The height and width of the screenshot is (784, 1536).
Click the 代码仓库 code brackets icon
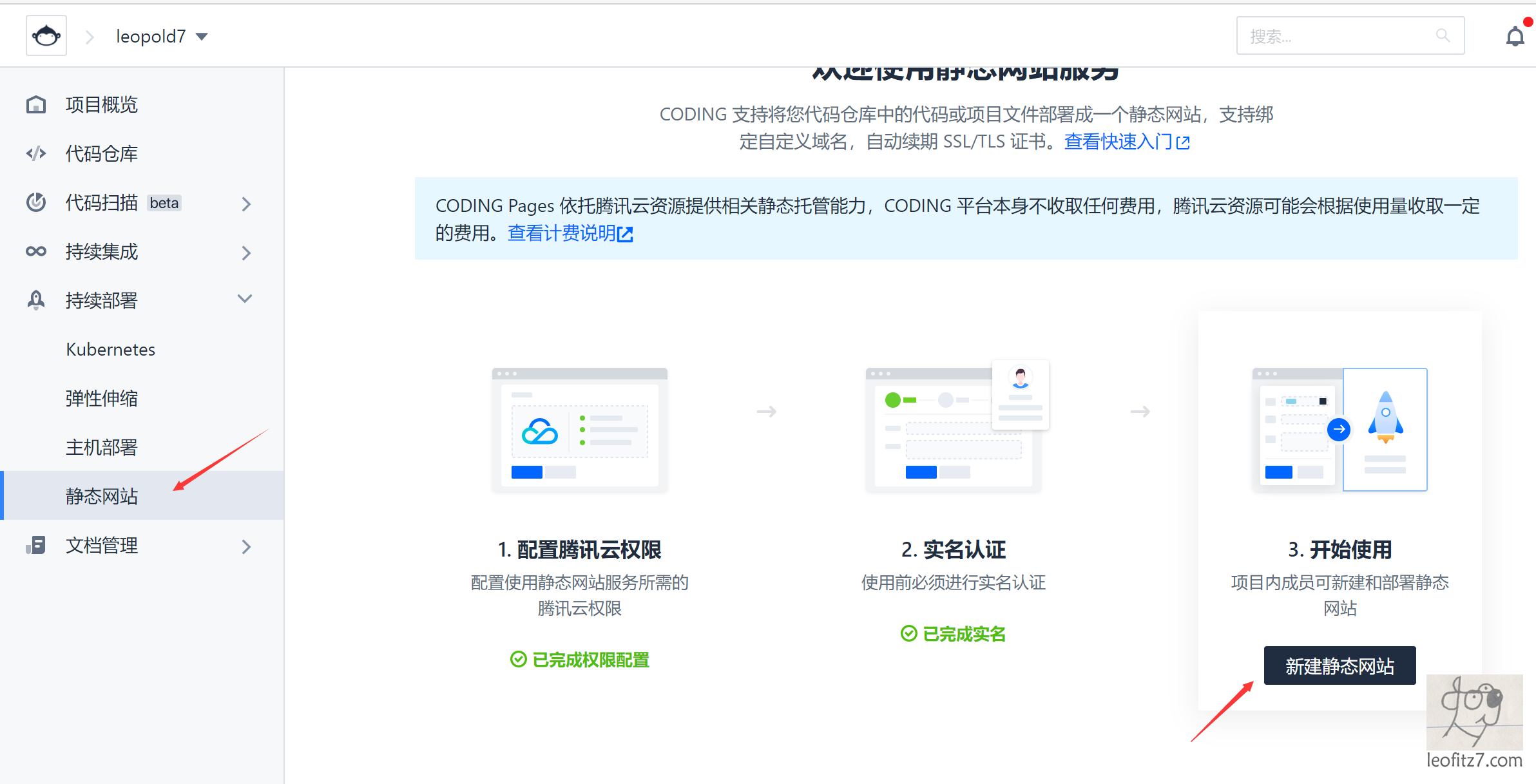click(36, 153)
